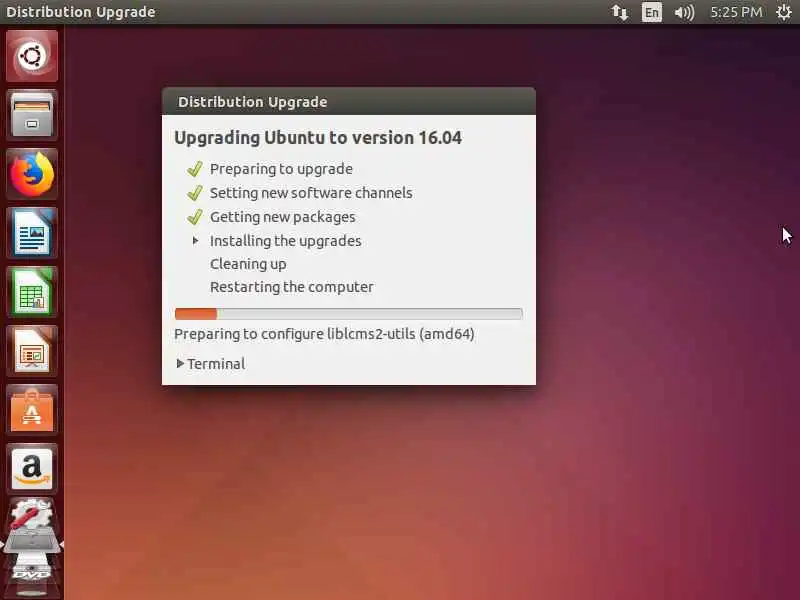
Task: Click the Distribution Upgrade dialog title bar
Action: 348,102
